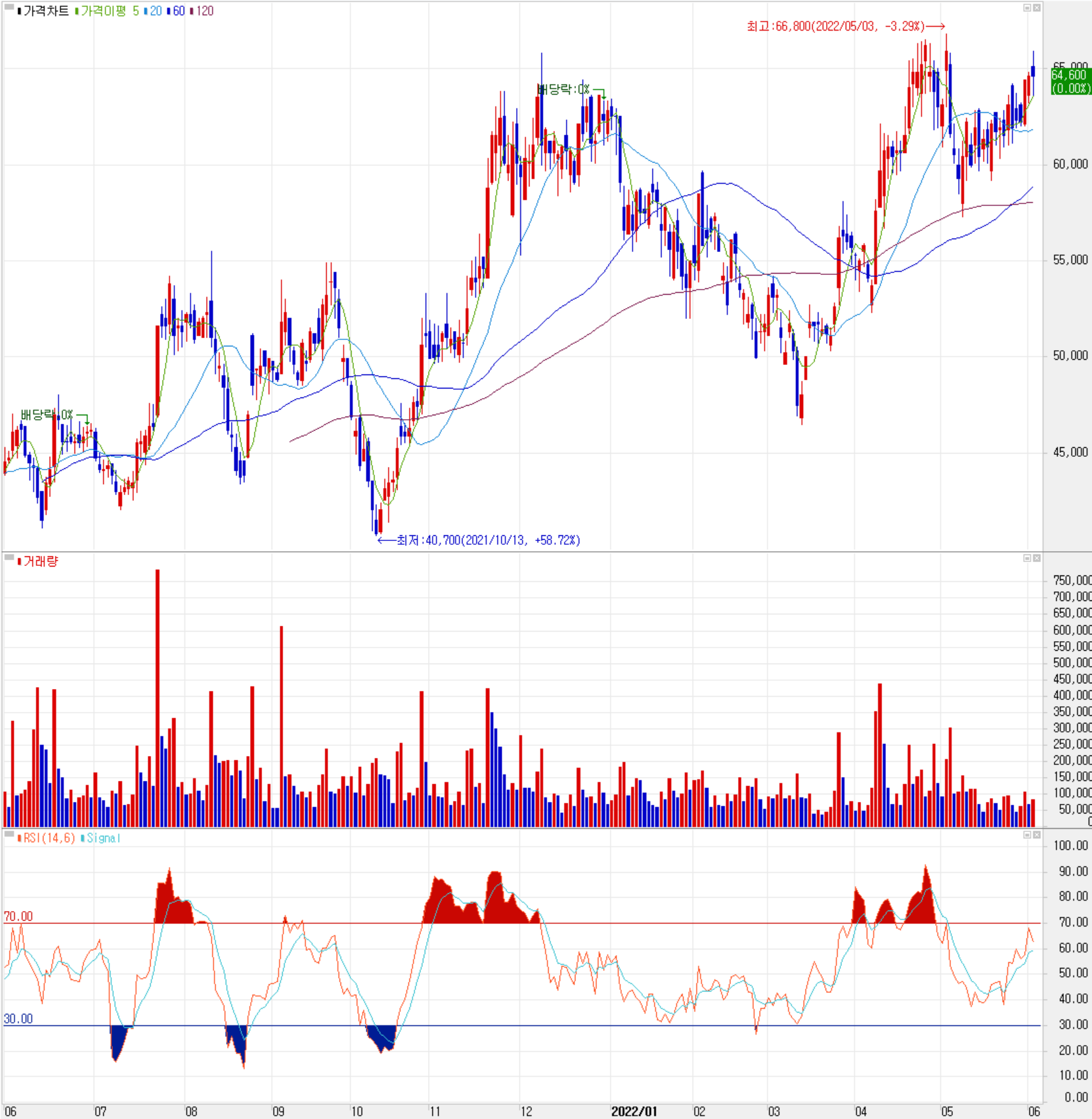Close the 거래량 volume panel
Viewport: 1092px width, 1119px height.
tap(1037, 558)
